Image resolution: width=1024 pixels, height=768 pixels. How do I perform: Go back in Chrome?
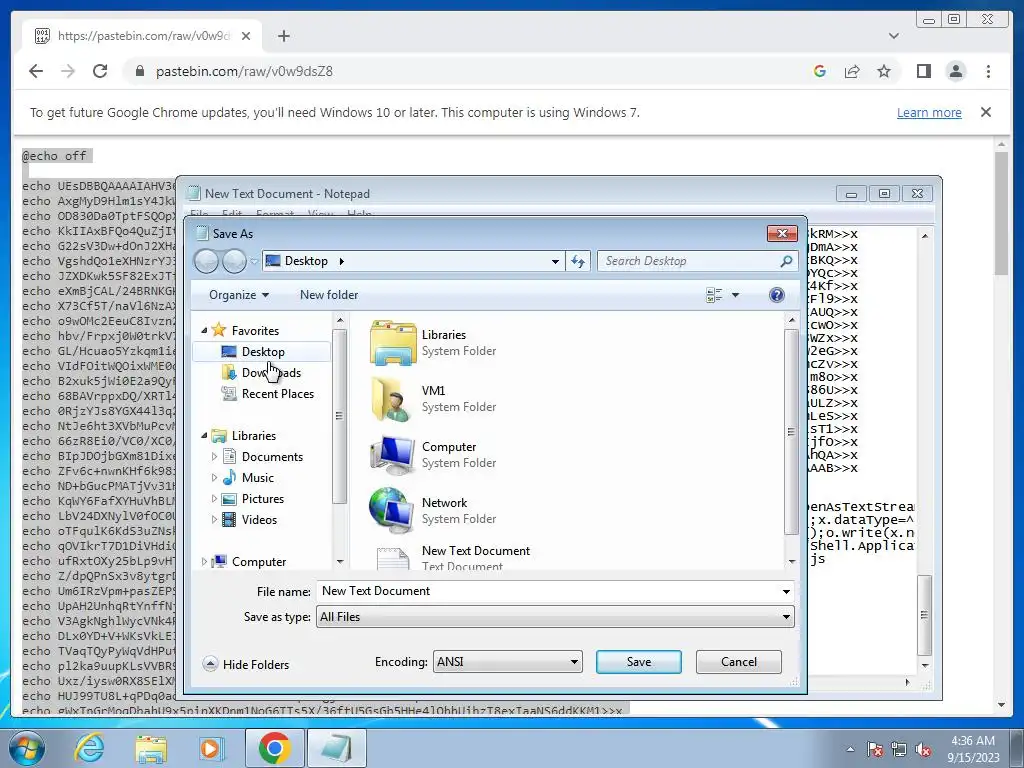pos(36,71)
